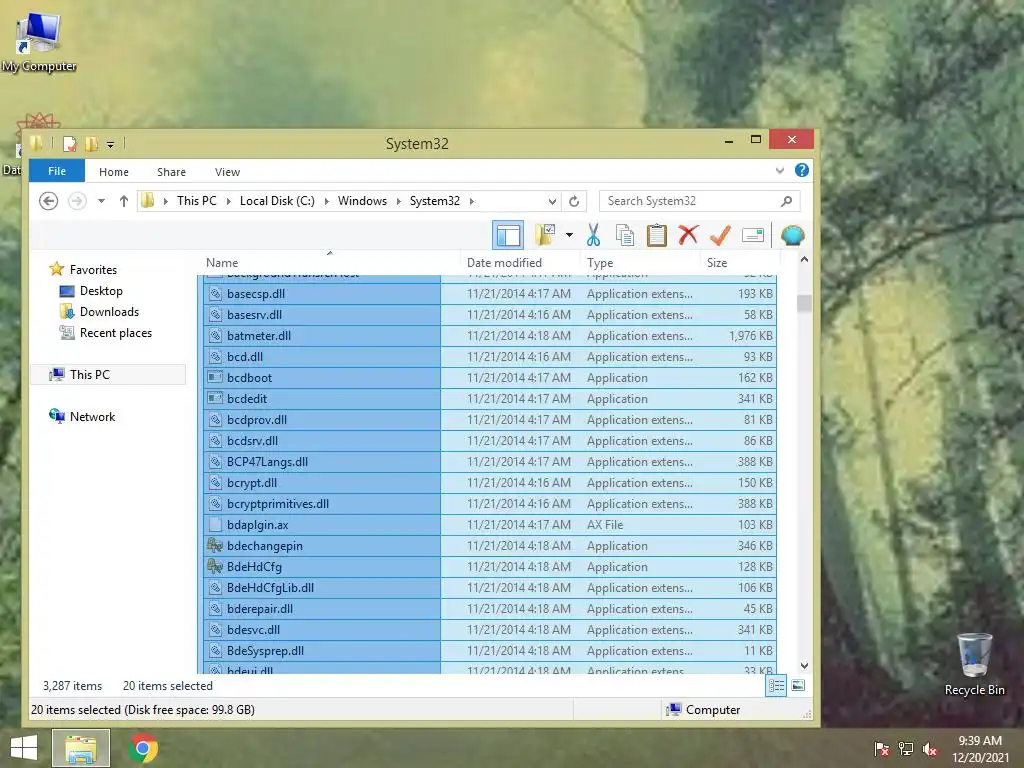Image resolution: width=1024 pixels, height=768 pixels.
Task: Click scroll down arrow of file list
Action: click(x=805, y=666)
